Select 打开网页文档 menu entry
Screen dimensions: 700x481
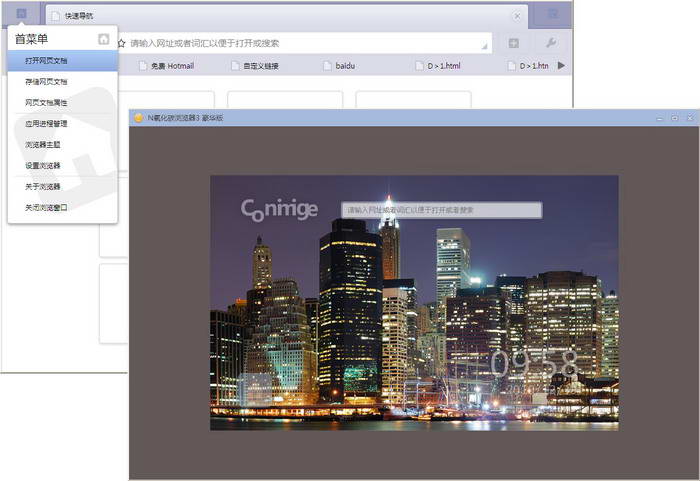[62, 61]
